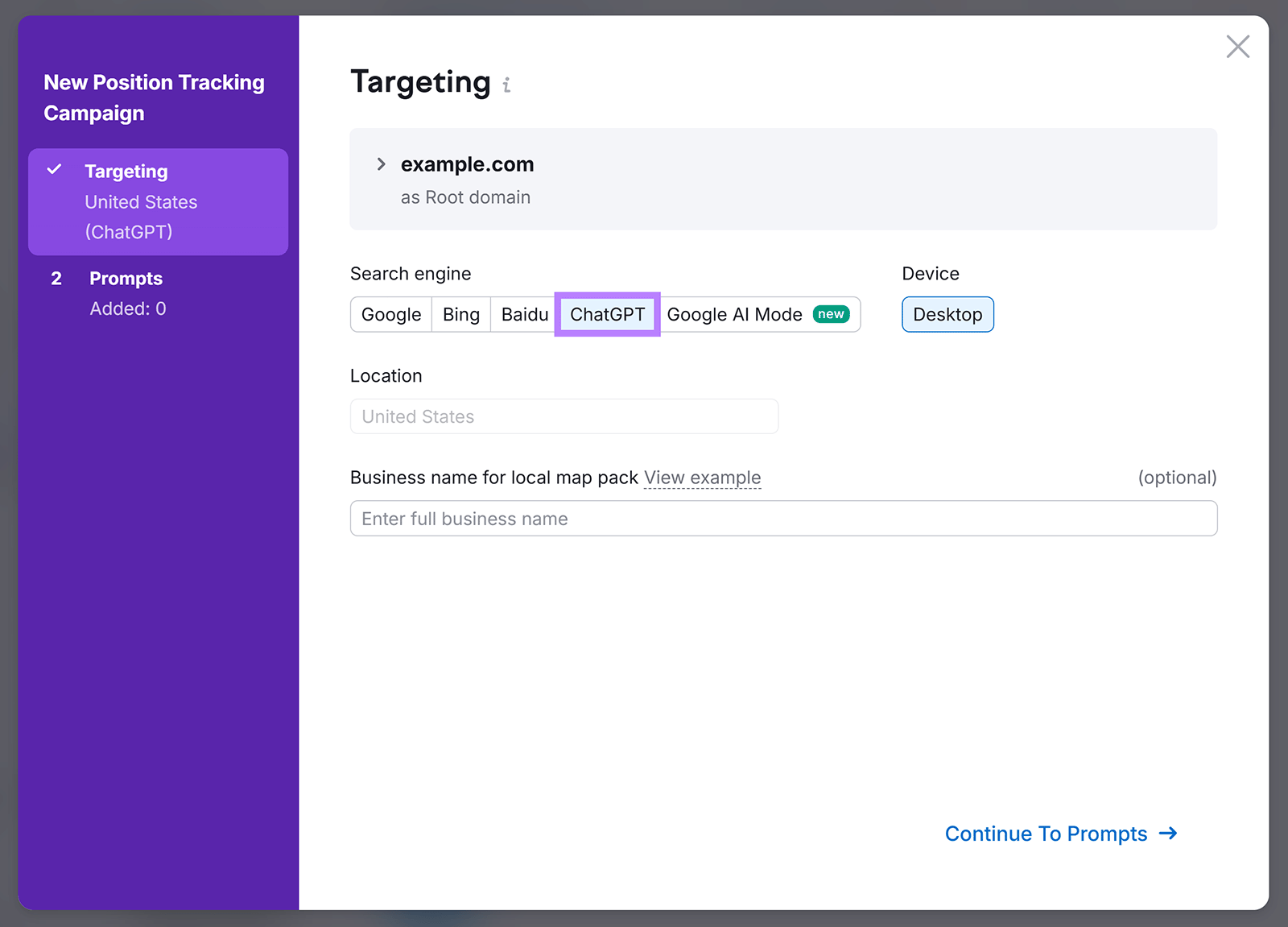1288x927 pixels.
Task: Click the checkmark on the Targeting step
Action: pos(55,170)
